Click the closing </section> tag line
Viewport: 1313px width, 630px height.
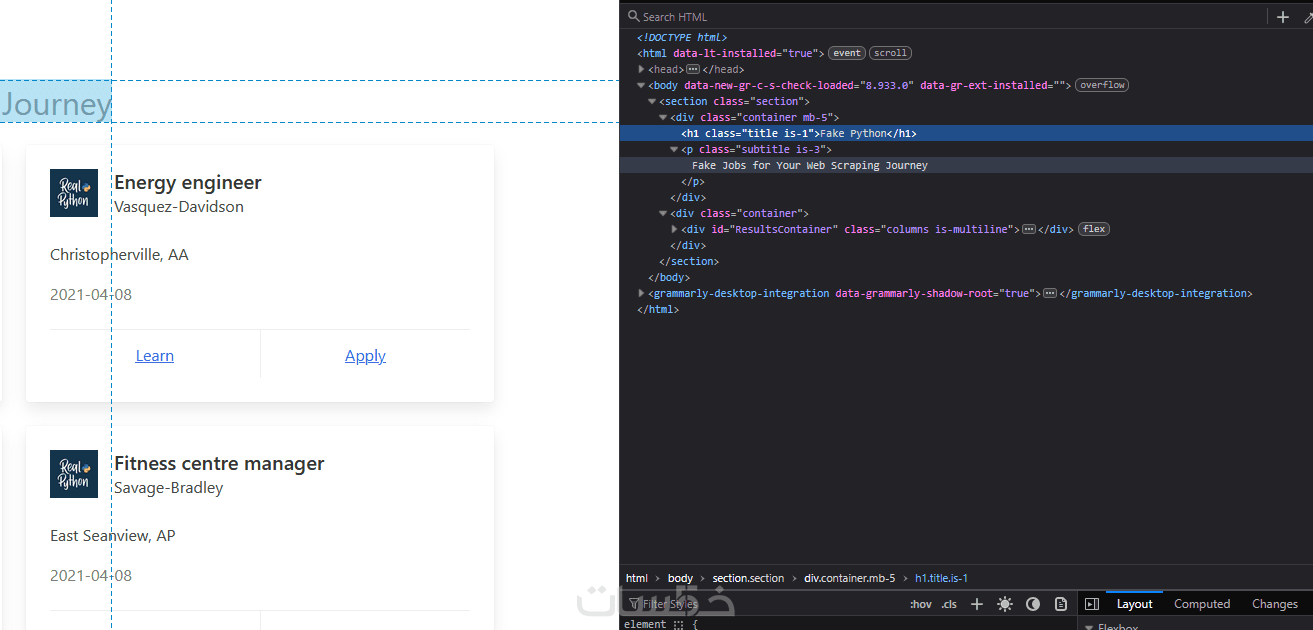[x=689, y=261]
